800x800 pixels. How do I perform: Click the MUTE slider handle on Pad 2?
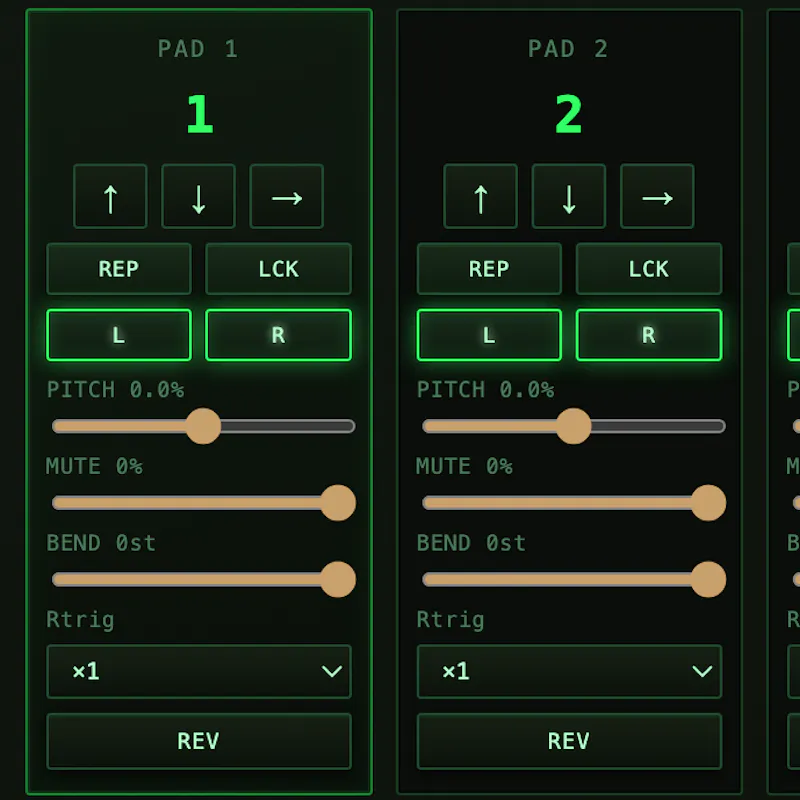(709, 503)
